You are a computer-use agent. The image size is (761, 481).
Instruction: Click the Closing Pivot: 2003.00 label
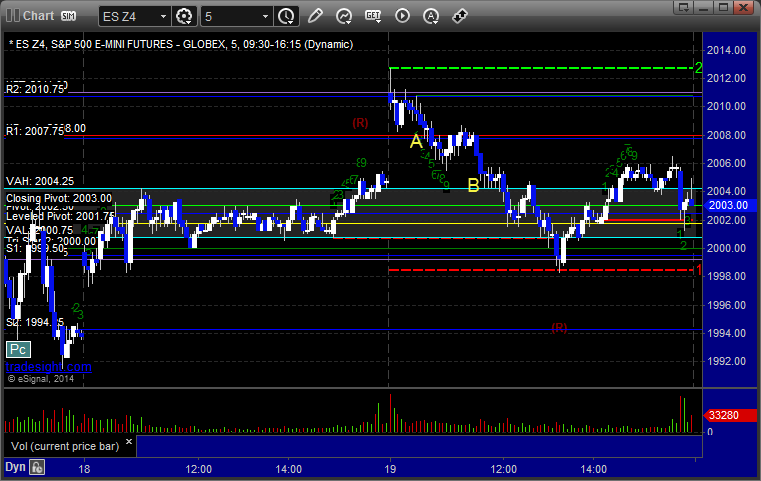pyautogui.click(x=59, y=198)
